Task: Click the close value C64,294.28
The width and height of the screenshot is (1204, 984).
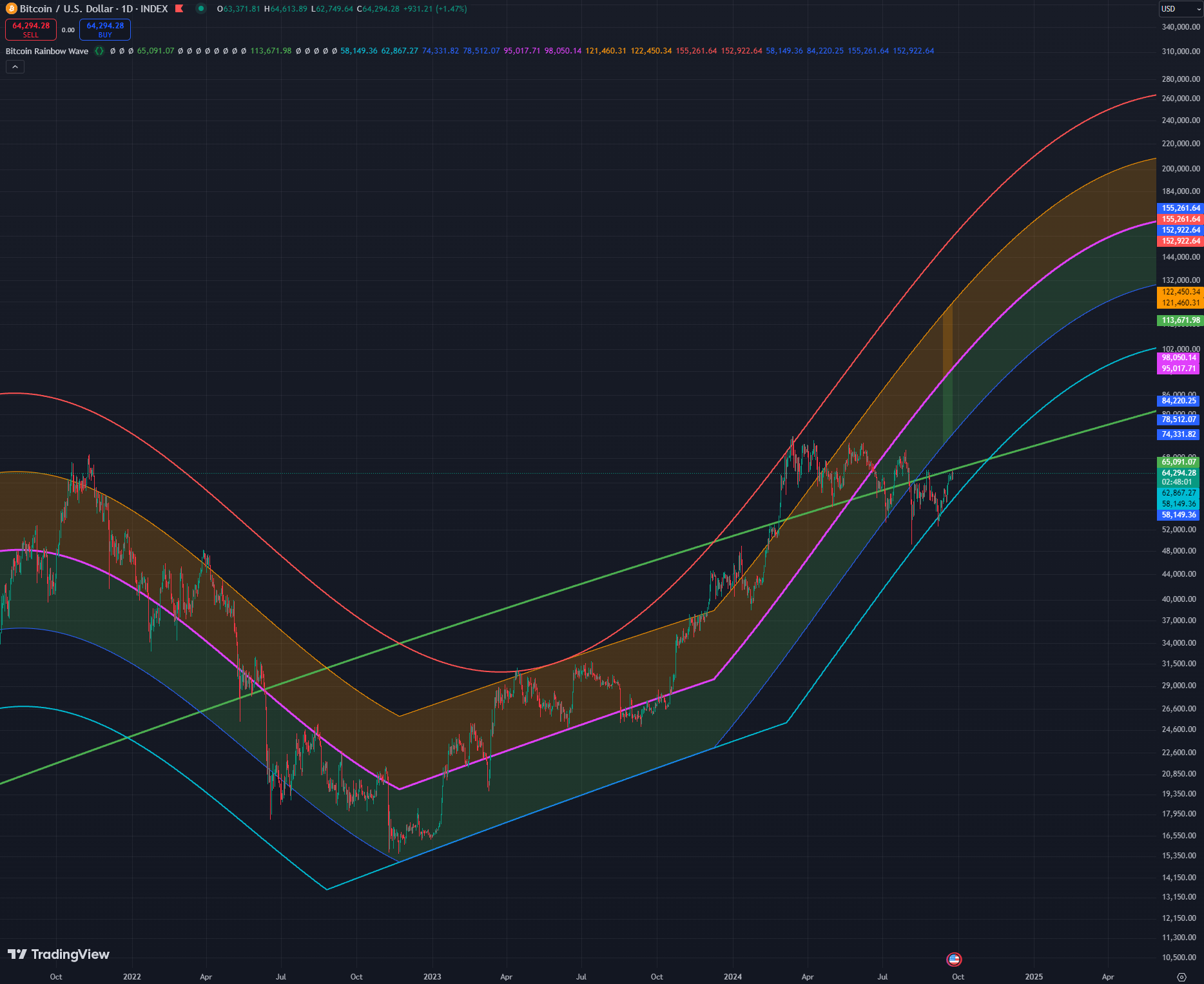Action: coord(378,9)
